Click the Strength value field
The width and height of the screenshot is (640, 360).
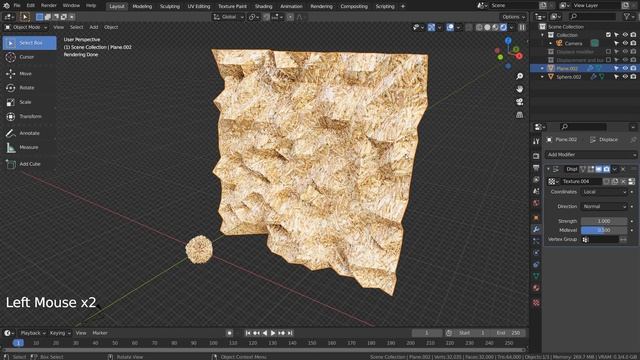[x=604, y=221]
